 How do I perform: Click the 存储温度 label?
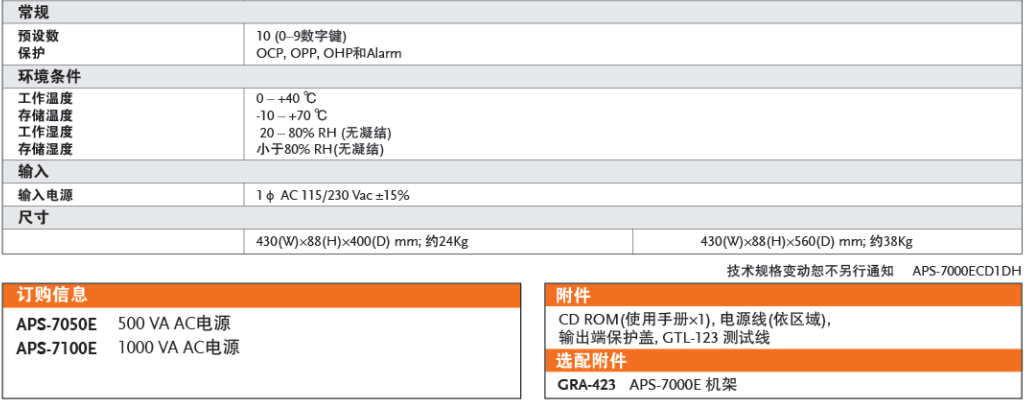coord(45,116)
